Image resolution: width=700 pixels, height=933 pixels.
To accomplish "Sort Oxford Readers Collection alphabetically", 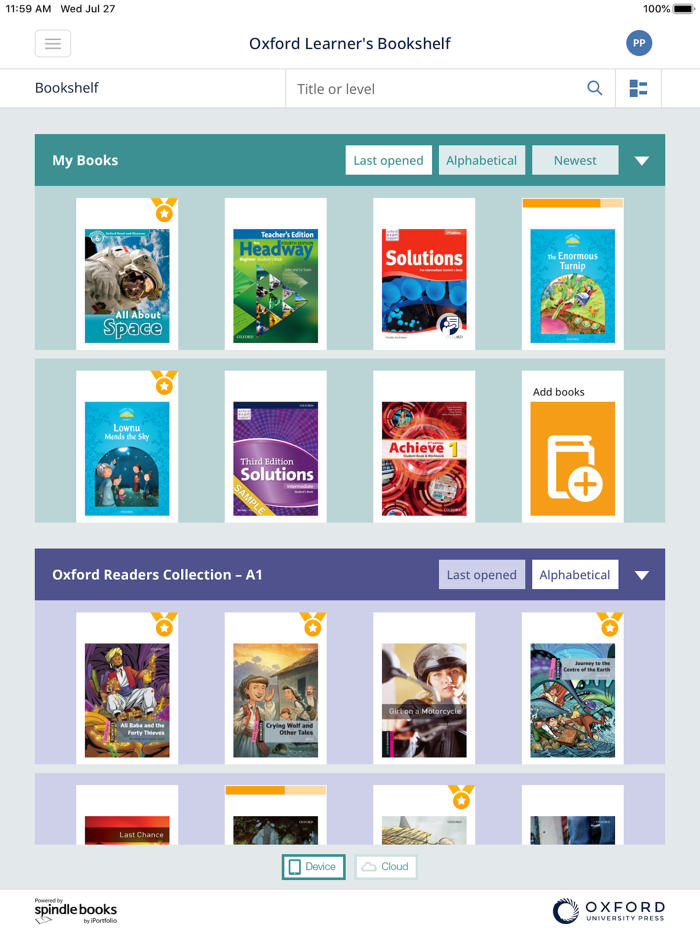I will [575, 575].
